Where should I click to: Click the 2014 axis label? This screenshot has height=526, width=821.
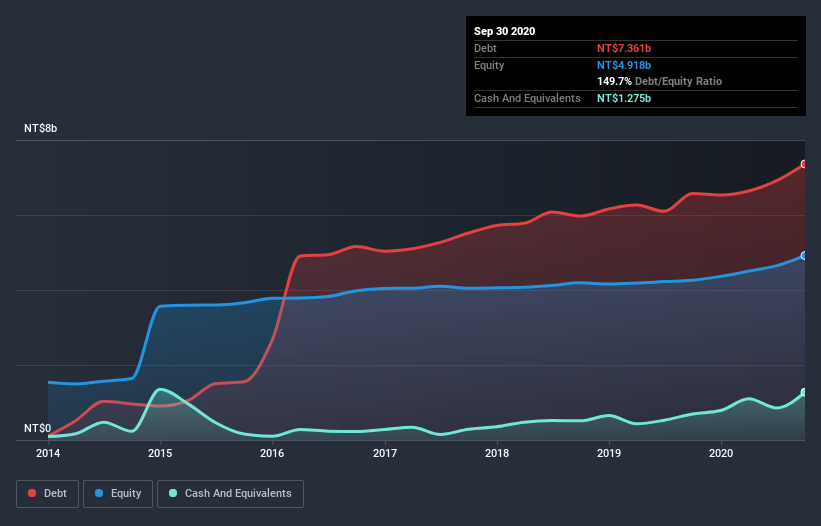coord(48,453)
